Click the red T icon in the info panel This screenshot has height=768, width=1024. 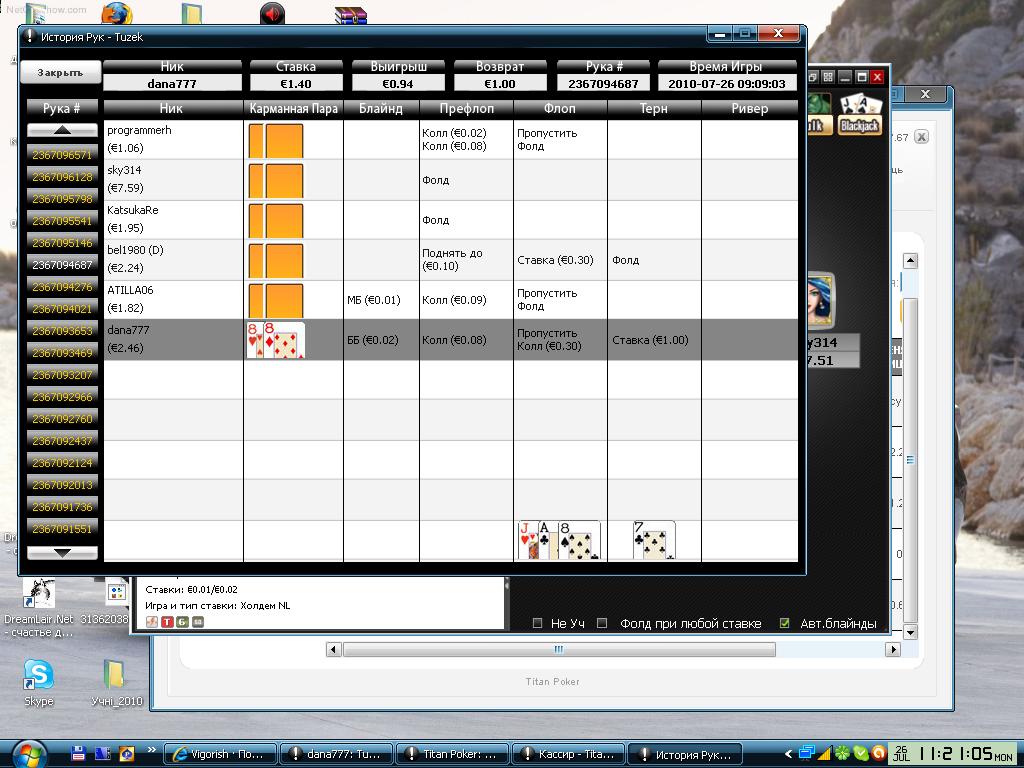(168, 622)
